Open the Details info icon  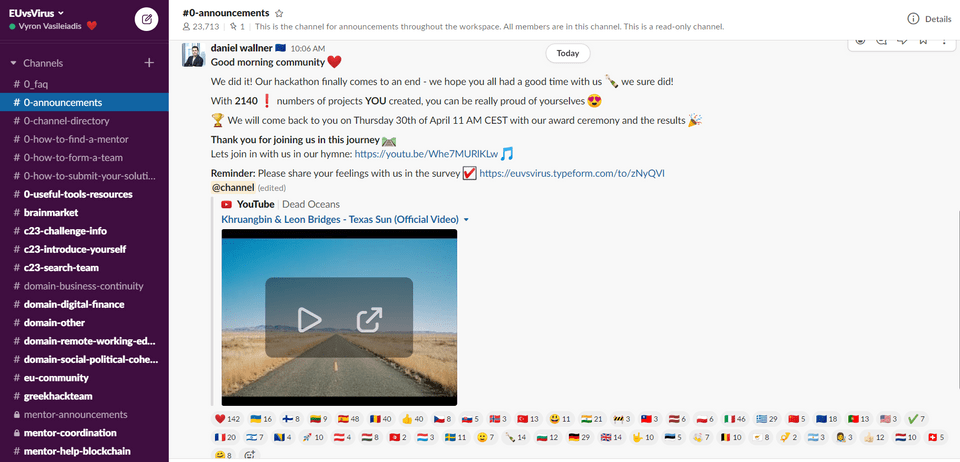tap(913, 19)
